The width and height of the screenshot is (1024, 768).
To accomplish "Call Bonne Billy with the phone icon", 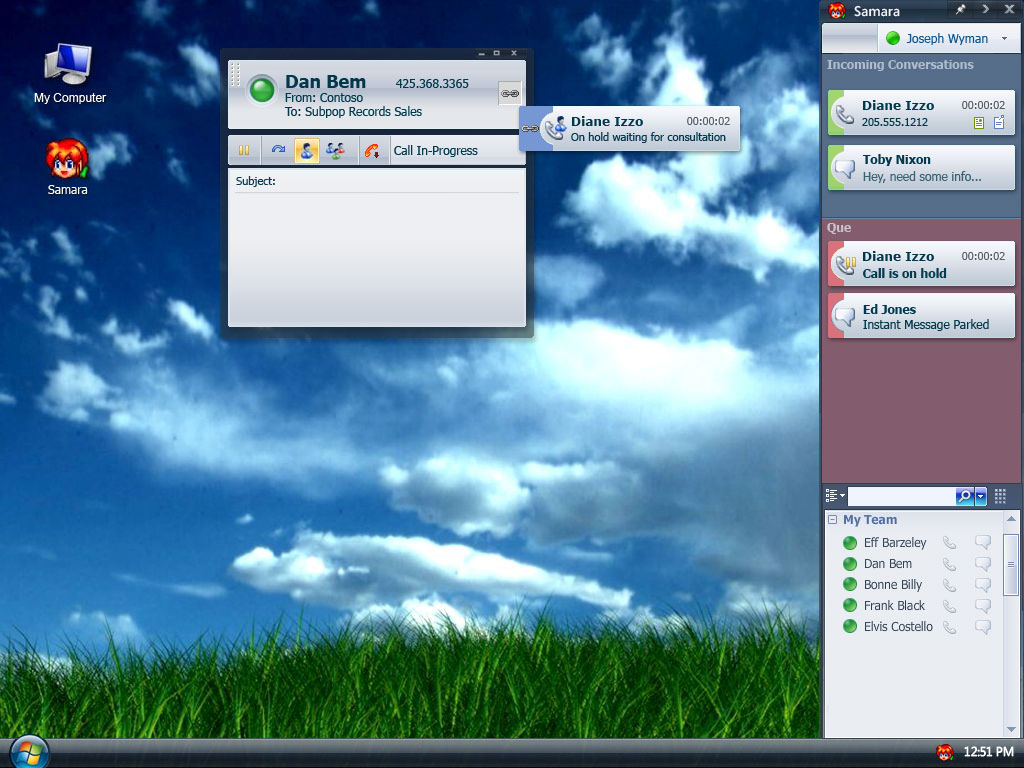I will (950, 584).
